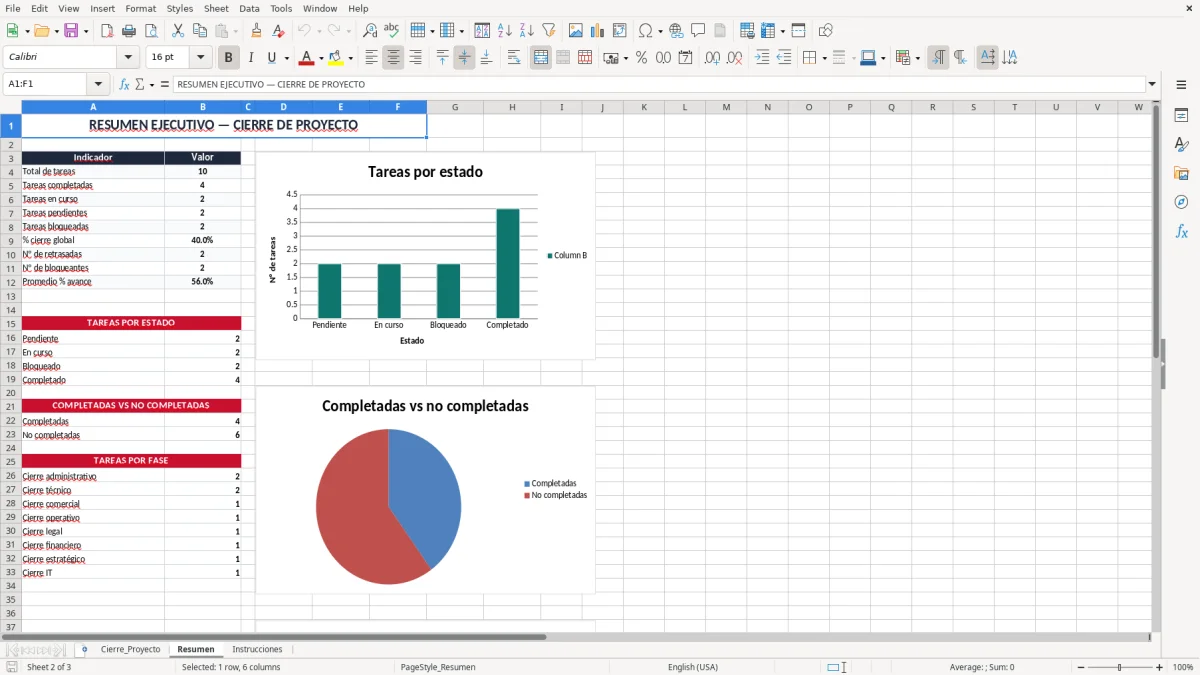Open the sidebar Properties panel icon
Viewport: 1200px width, 675px height.
(1181, 116)
